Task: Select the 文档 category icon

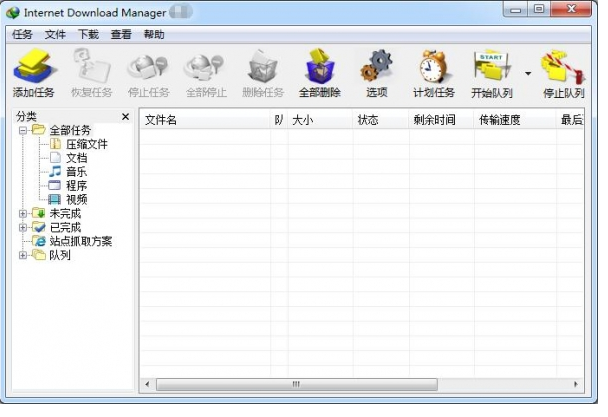Action: [x=55, y=157]
